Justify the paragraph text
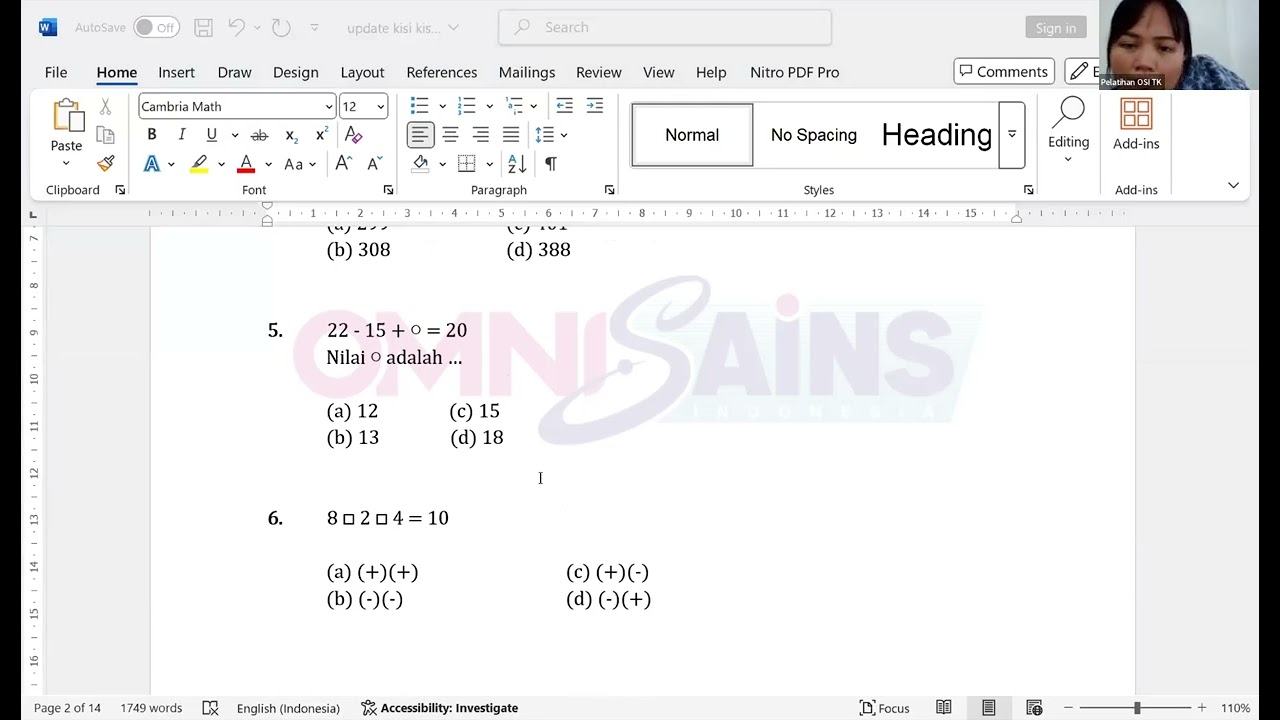Screen dimensions: 1280x720 coord(511,135)
